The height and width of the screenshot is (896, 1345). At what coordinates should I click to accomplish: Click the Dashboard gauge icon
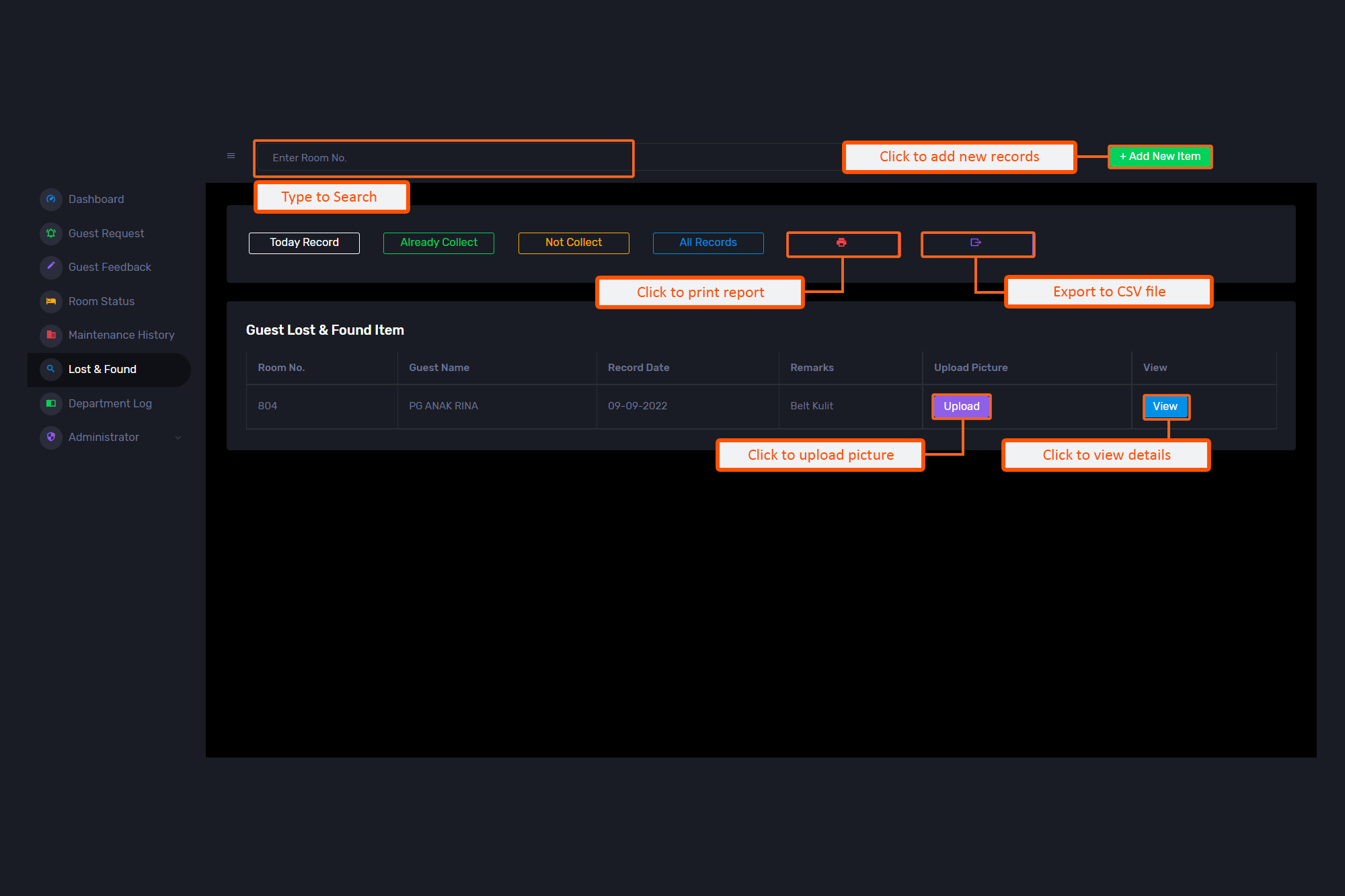click(x=51, y=199)
